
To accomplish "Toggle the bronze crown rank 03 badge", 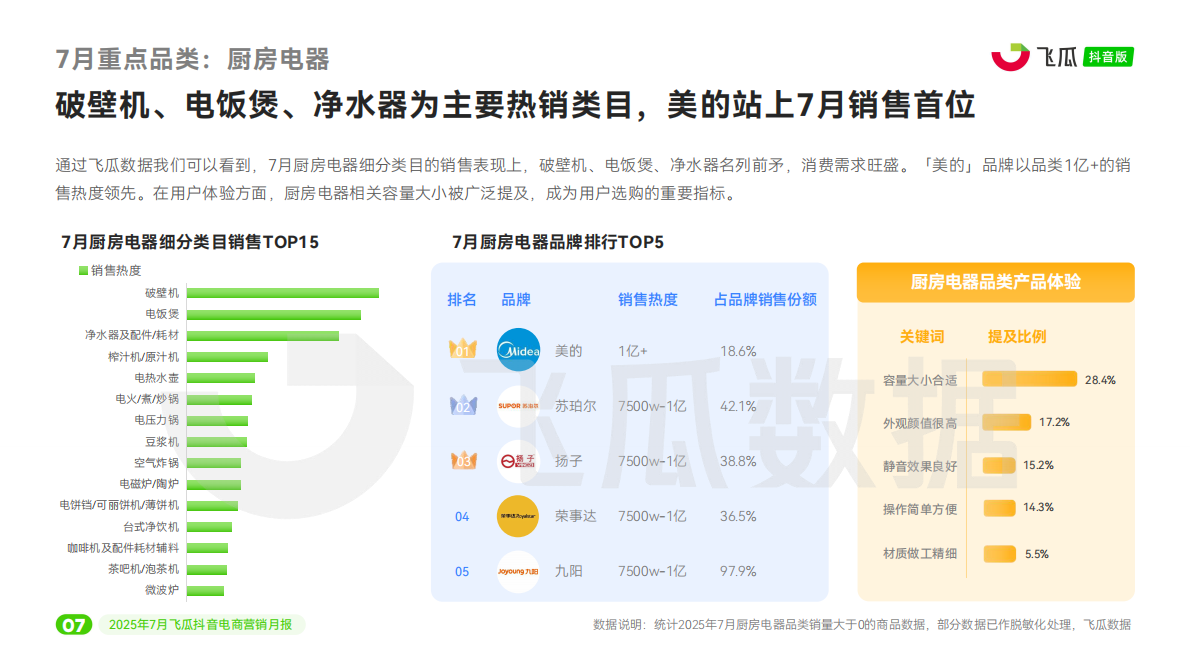I will point(461,461).
